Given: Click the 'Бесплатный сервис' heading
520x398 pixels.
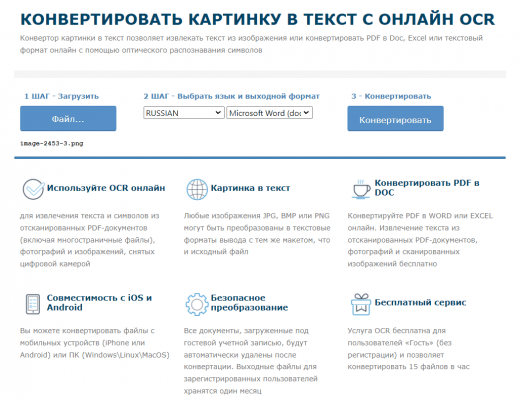Looking at the screenshot, I should 420,302.
